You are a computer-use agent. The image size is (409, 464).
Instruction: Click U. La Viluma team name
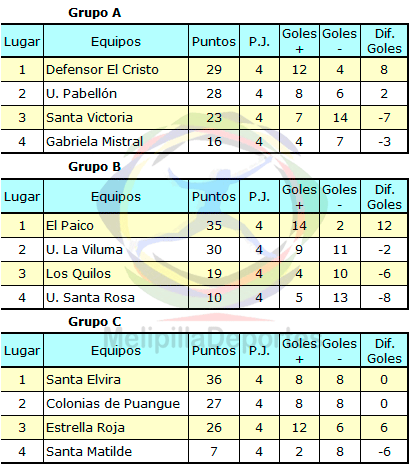(x=84, y=250)
